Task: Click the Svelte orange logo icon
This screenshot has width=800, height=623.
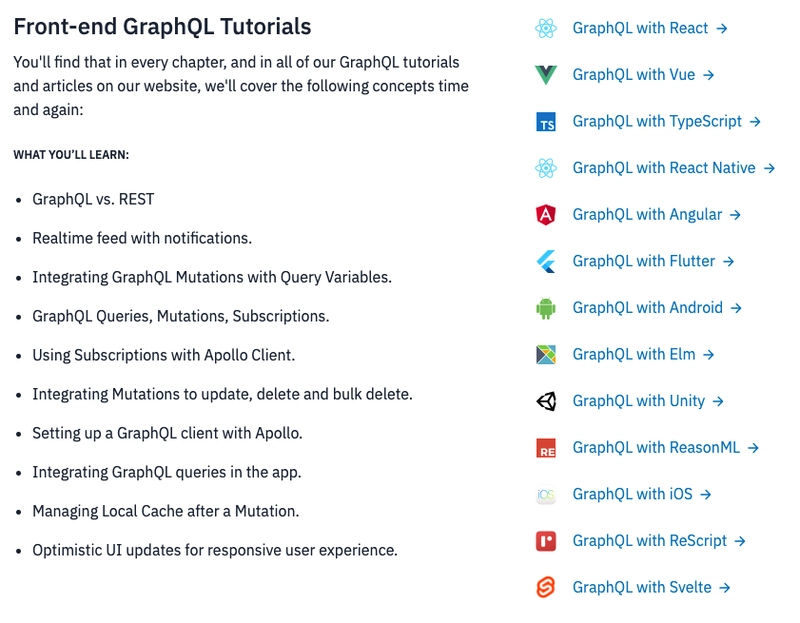Action: point(545,587)
